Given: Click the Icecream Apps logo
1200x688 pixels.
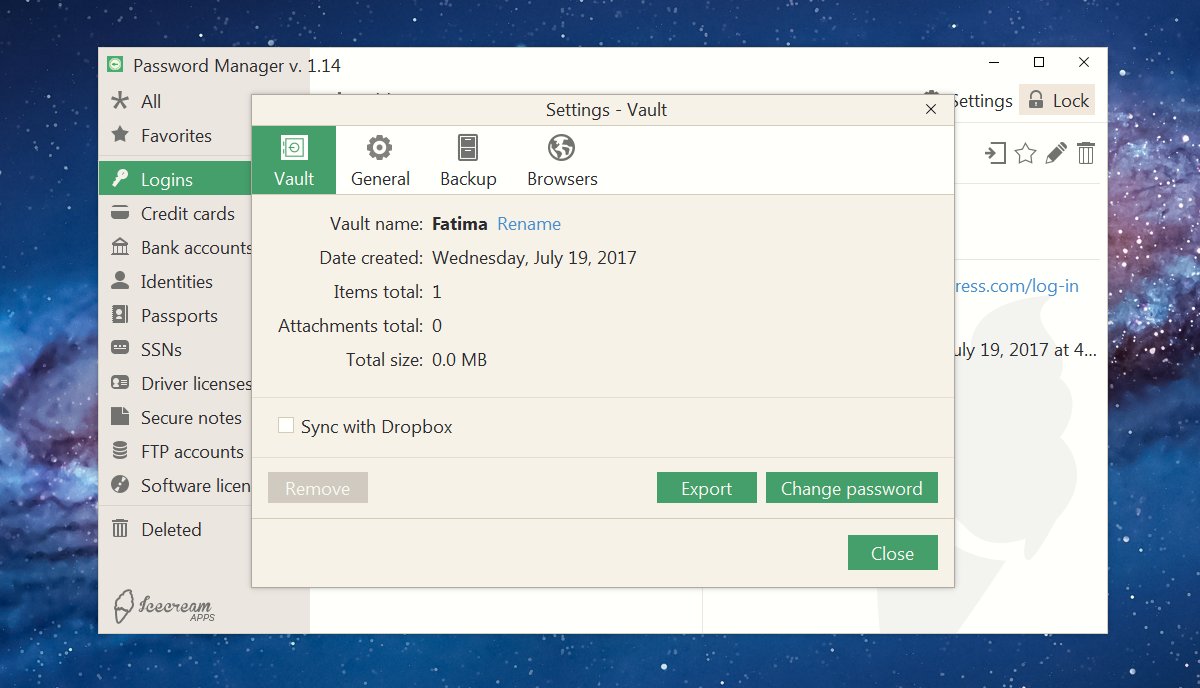Looking at the screenshot, I should coord(163,606).
